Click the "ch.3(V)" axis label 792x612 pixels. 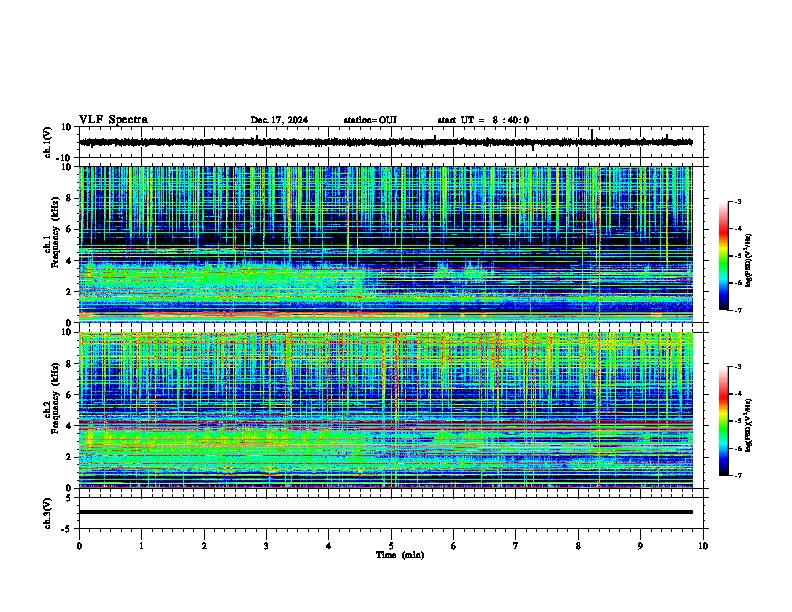point(48,513)
